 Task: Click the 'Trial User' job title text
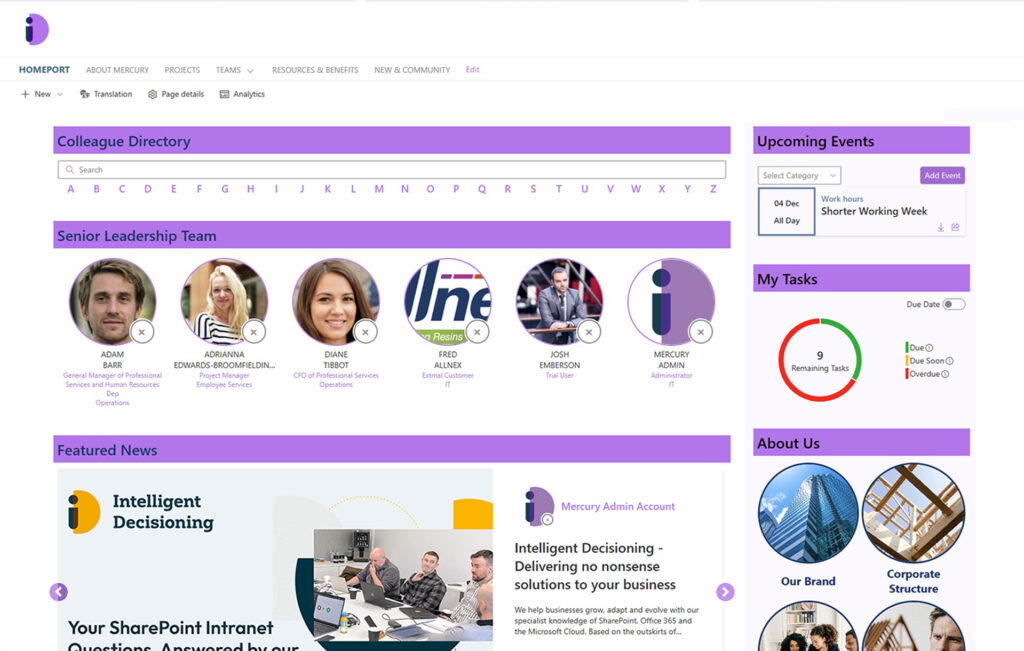pos(559,375)
